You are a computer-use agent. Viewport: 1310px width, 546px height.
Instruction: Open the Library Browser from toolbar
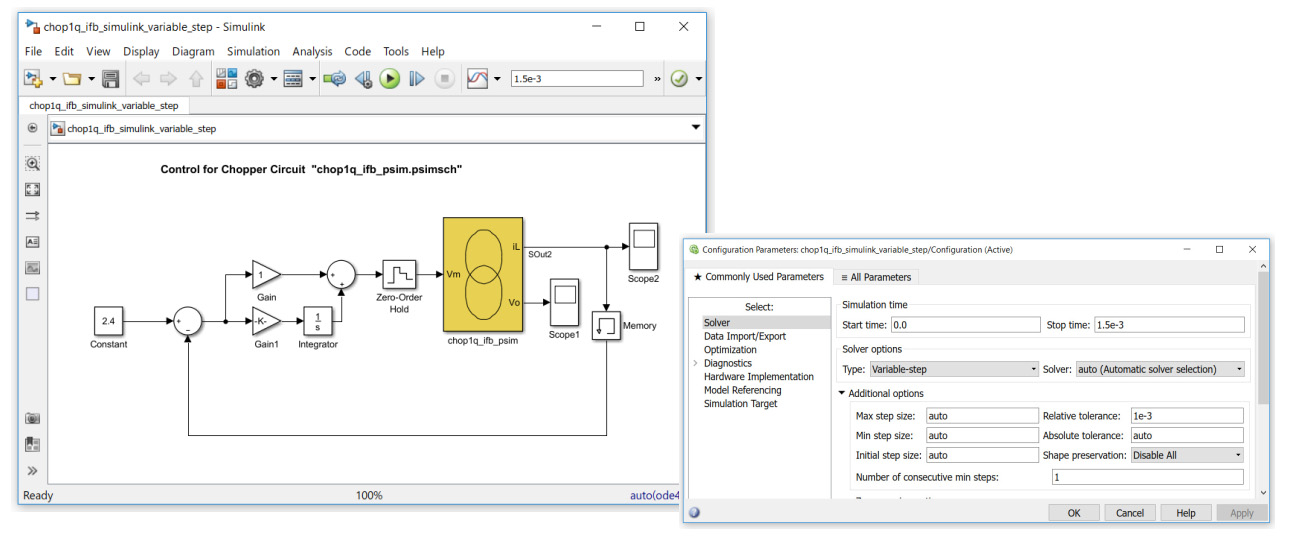[226, 78]
